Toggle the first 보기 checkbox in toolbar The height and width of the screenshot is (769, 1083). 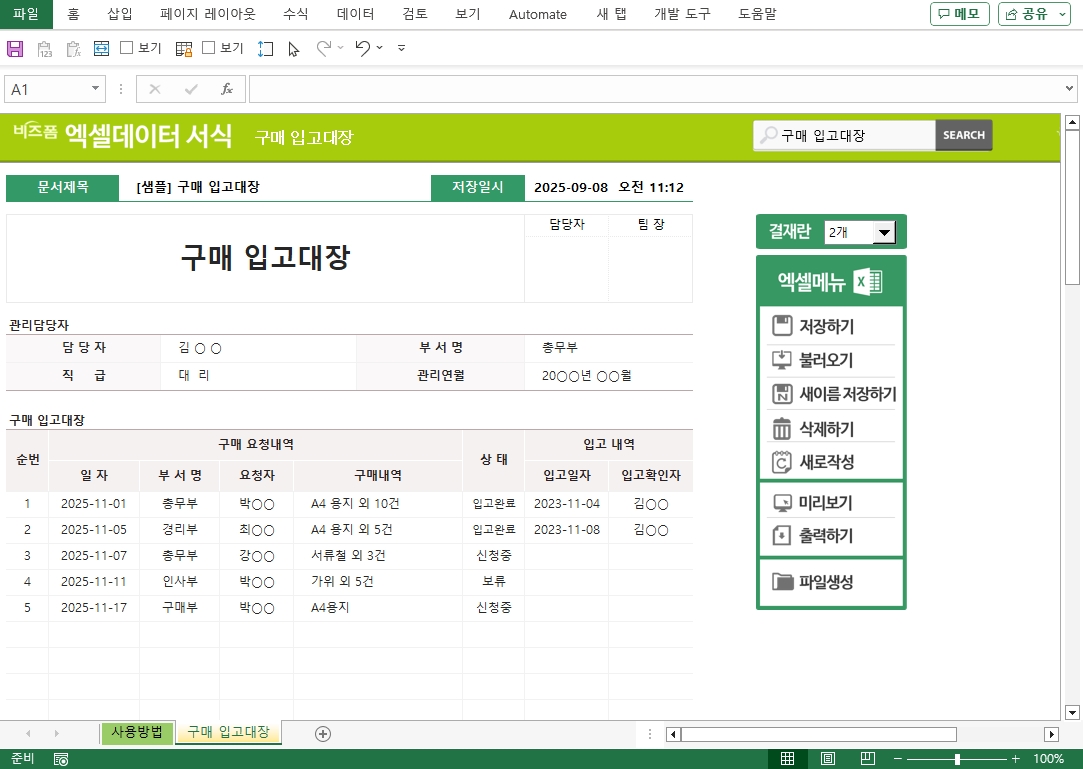tap(127, 48)
